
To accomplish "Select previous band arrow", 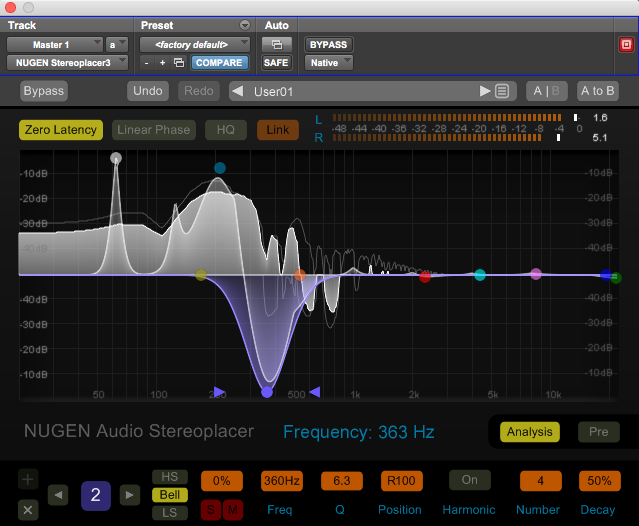I will 58,495.
